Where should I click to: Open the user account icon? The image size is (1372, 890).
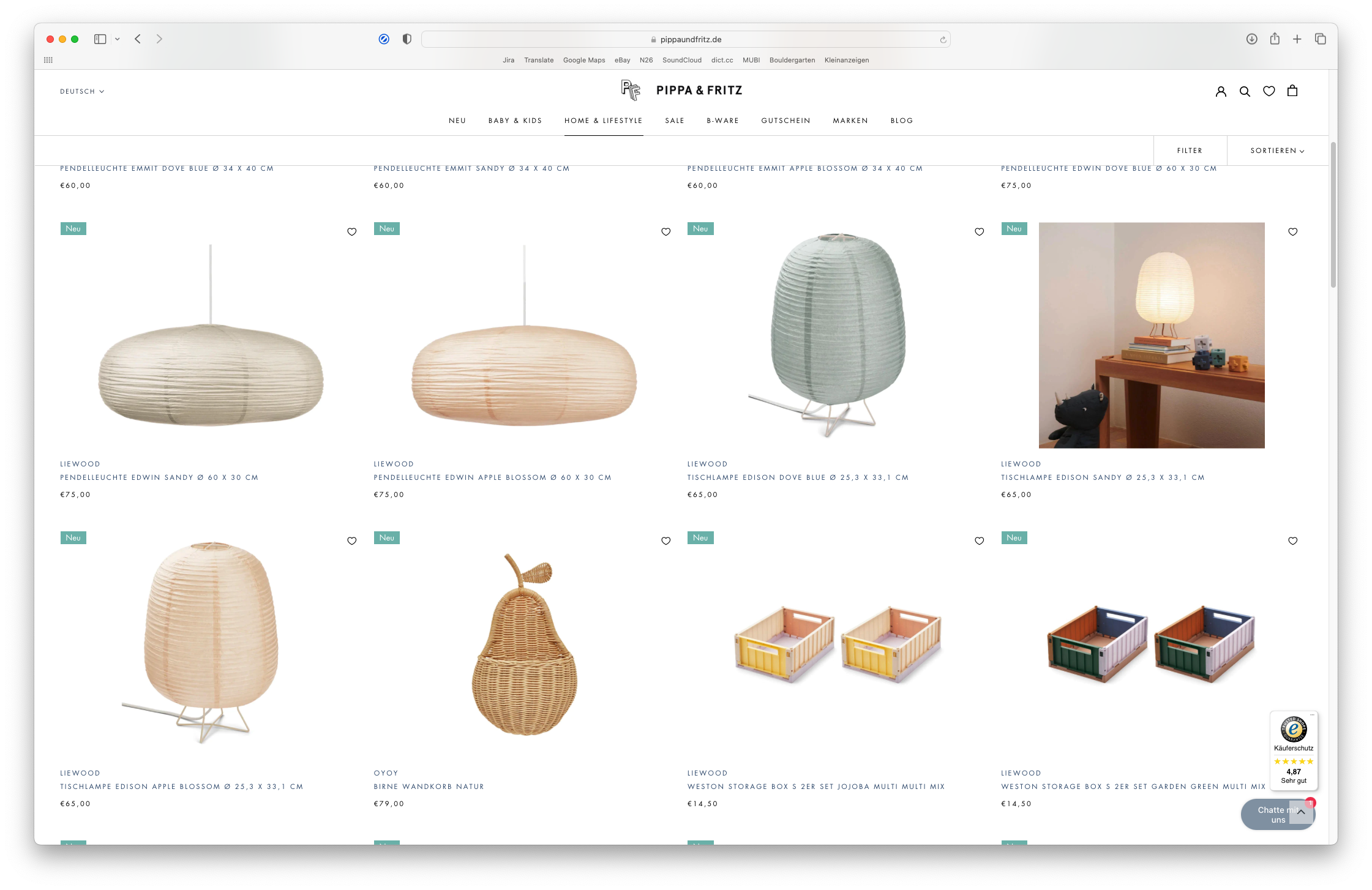1221,91
